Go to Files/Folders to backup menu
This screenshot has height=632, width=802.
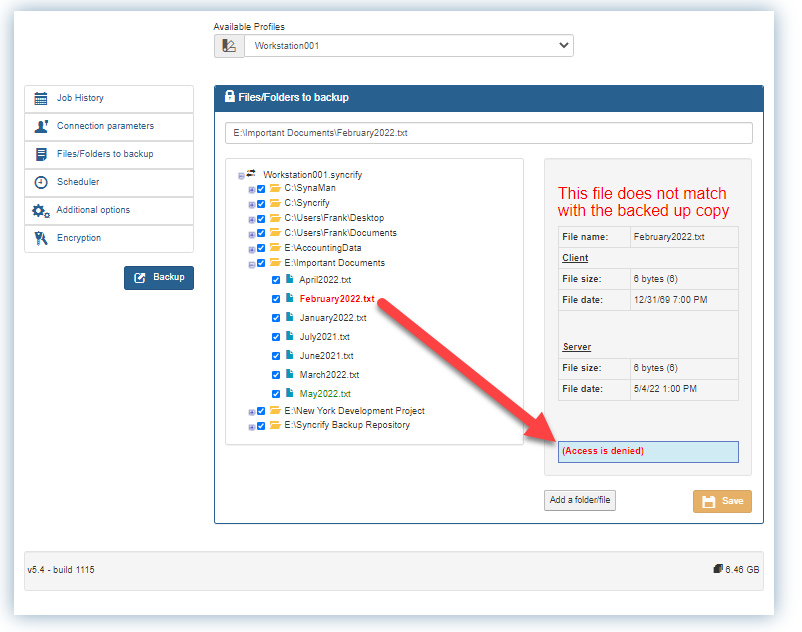pos(109,154)
